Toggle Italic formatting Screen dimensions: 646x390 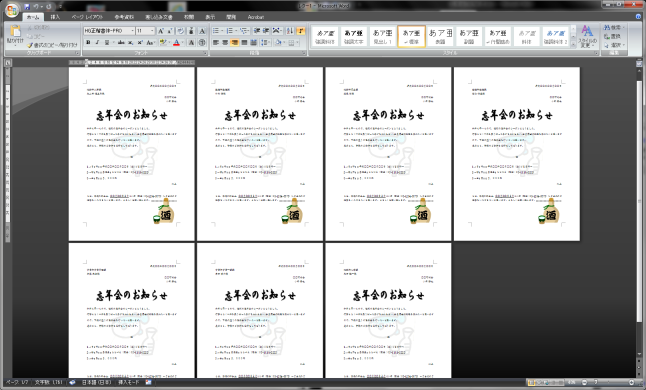click(x=97, y=42)
